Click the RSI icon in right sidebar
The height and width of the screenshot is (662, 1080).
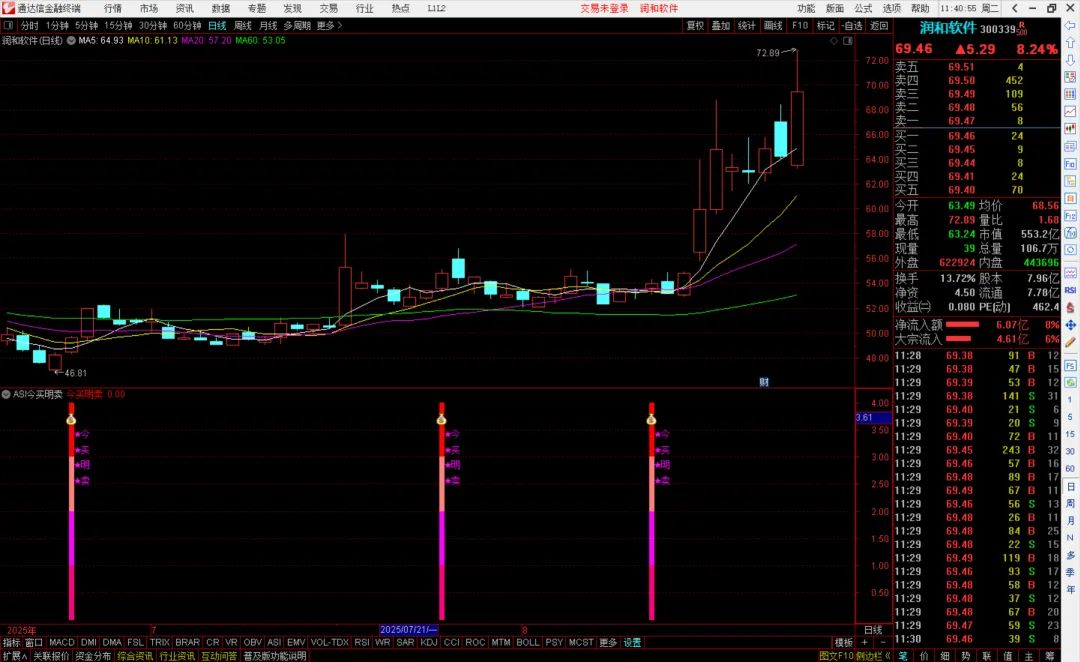(x=1070, y=290)
